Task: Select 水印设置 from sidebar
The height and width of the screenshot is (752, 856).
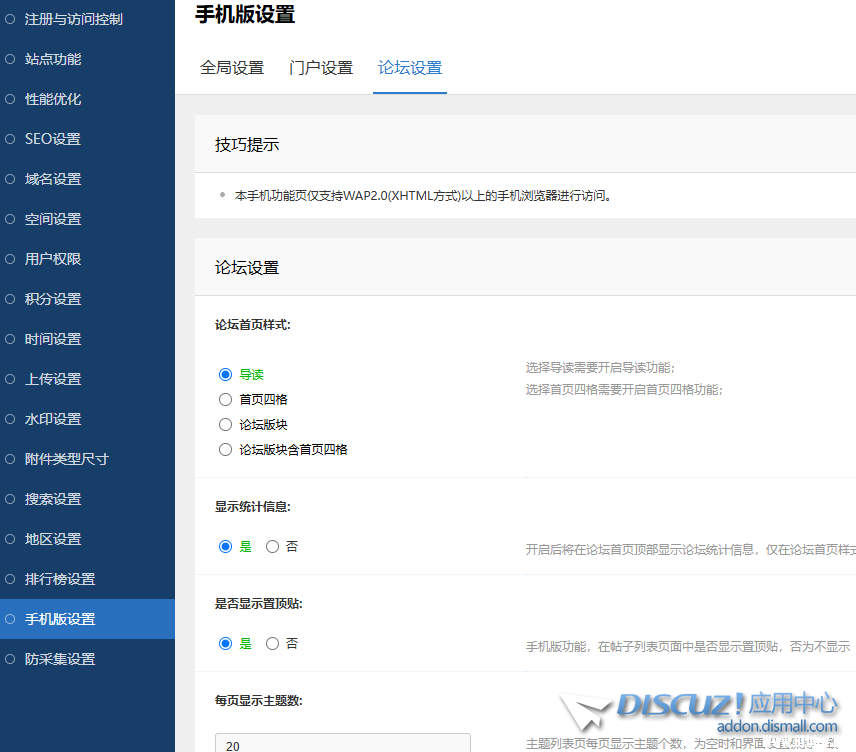Action: pyautogui.click(x=53, y=419)
